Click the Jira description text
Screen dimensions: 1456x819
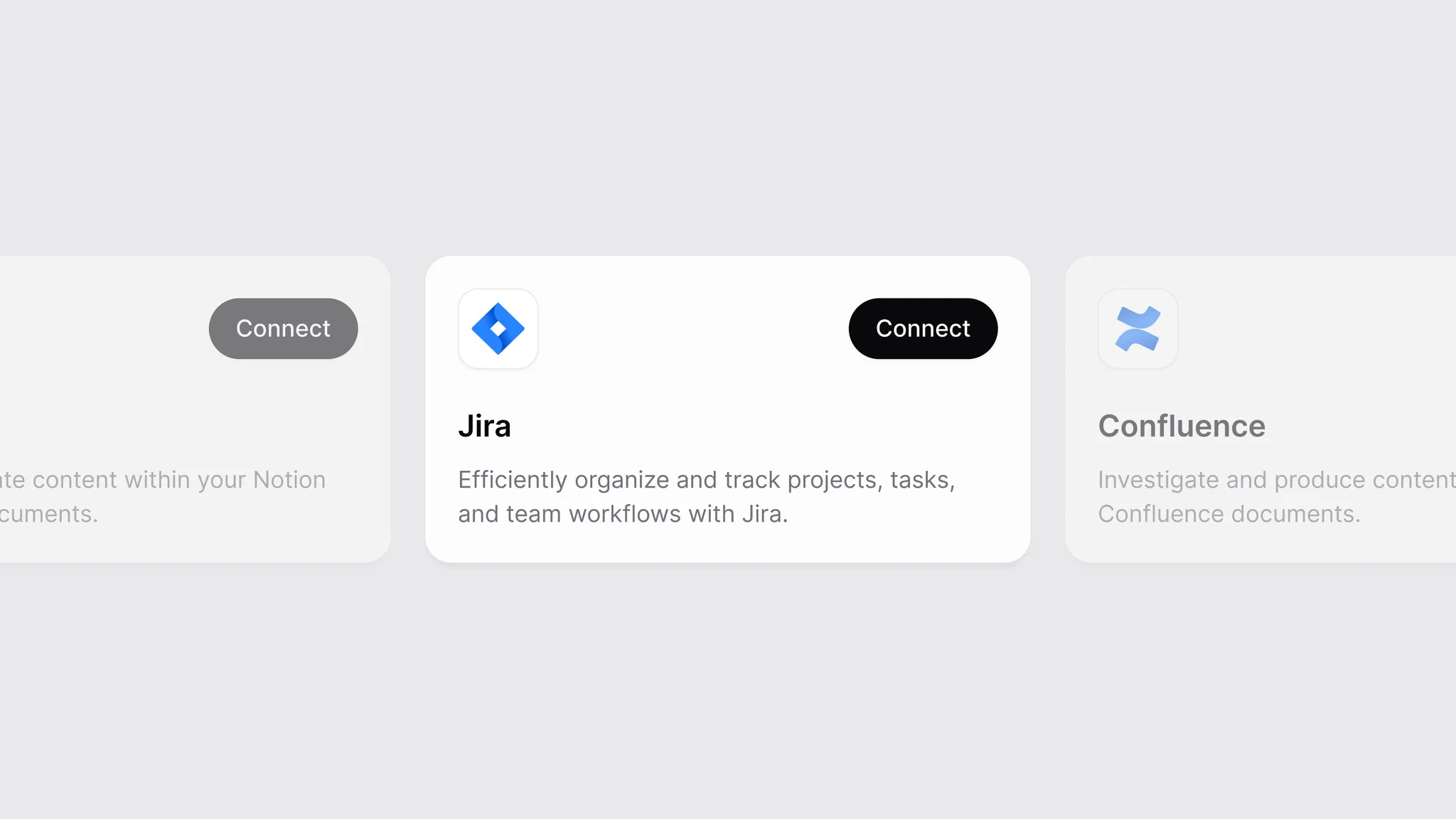707,496
